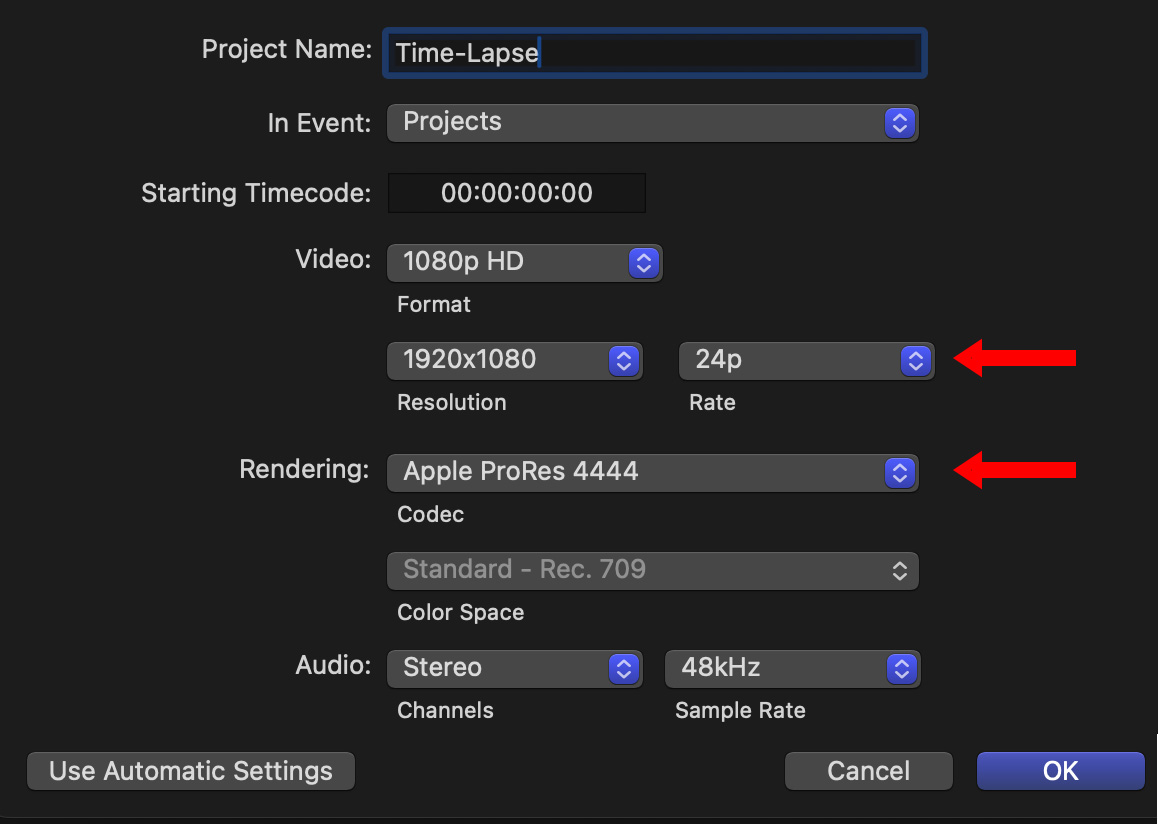The image size is (1158, 824).
Task: Expand the Apple ProRes 4444 codec dropdown
Action: [651, 472]
